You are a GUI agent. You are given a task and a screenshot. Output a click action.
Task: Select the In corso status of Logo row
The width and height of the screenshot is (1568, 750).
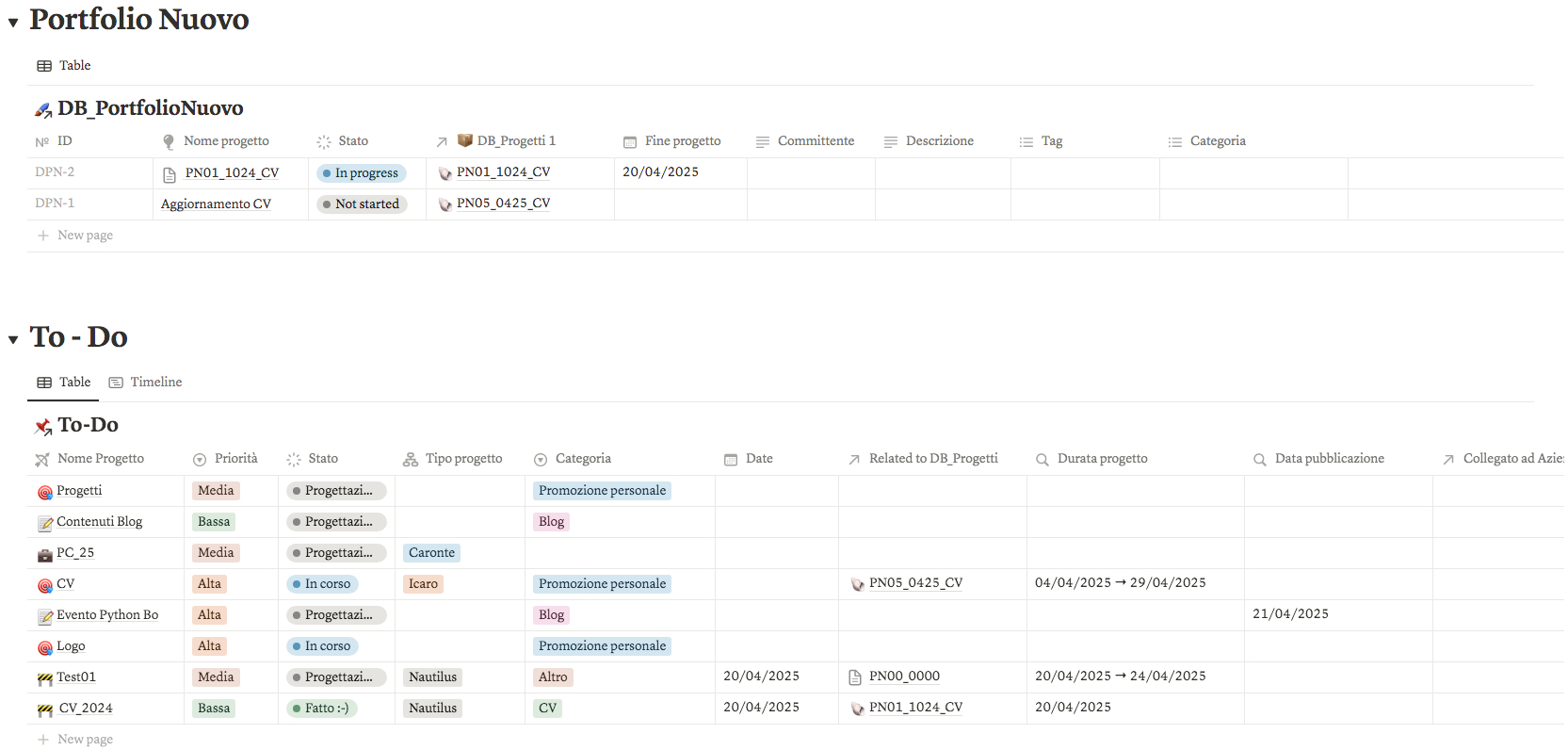(322, 646)
